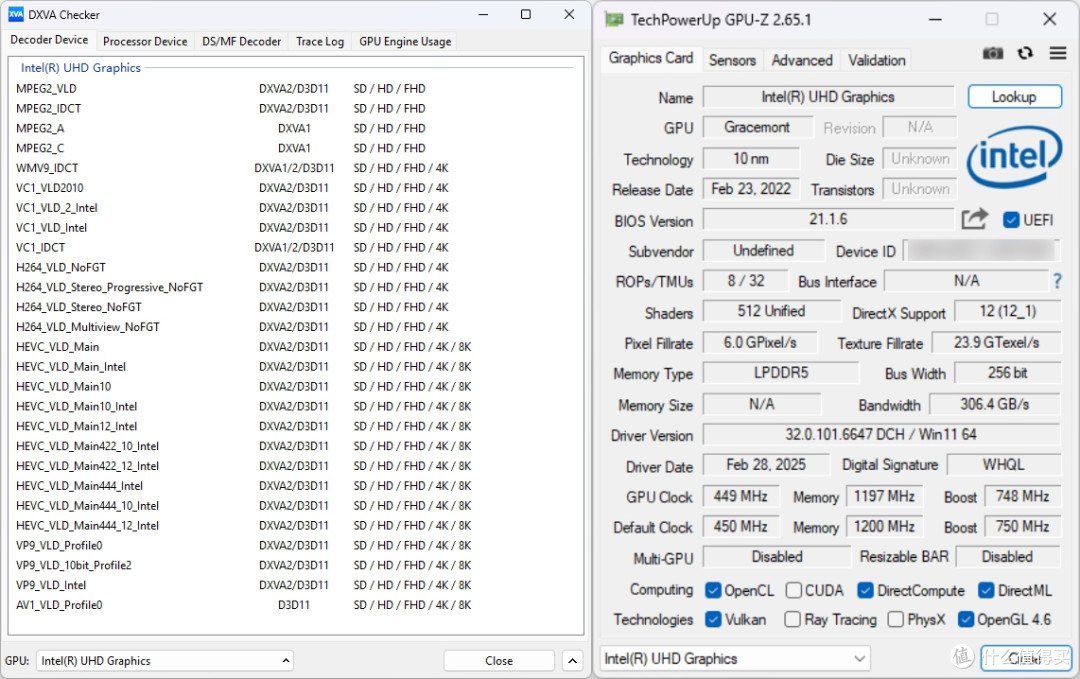Screen dimensions: 1080x679
Task: Click the Bus Interface question mark
Action: tap(1057, 281)
